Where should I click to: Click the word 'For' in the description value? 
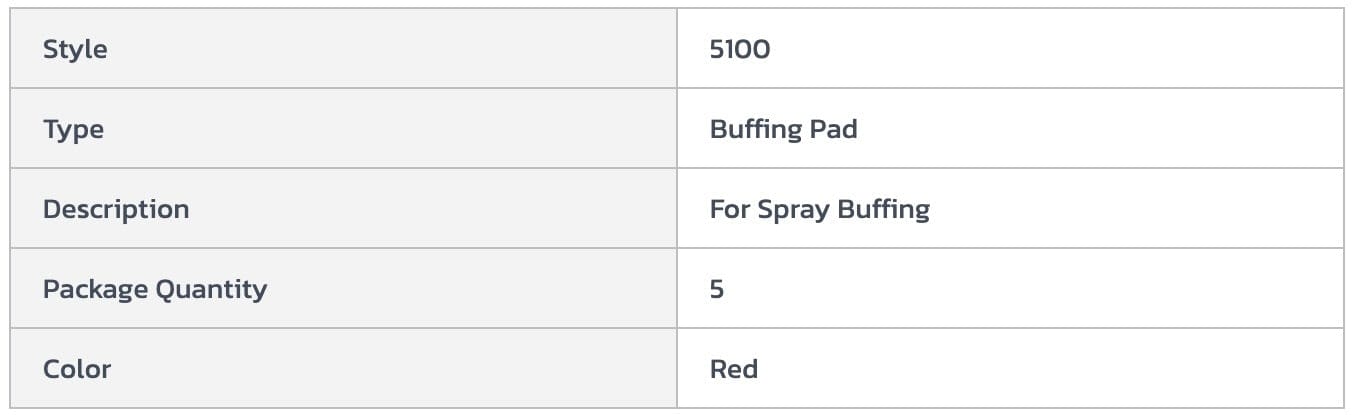(x=729, y=209)
